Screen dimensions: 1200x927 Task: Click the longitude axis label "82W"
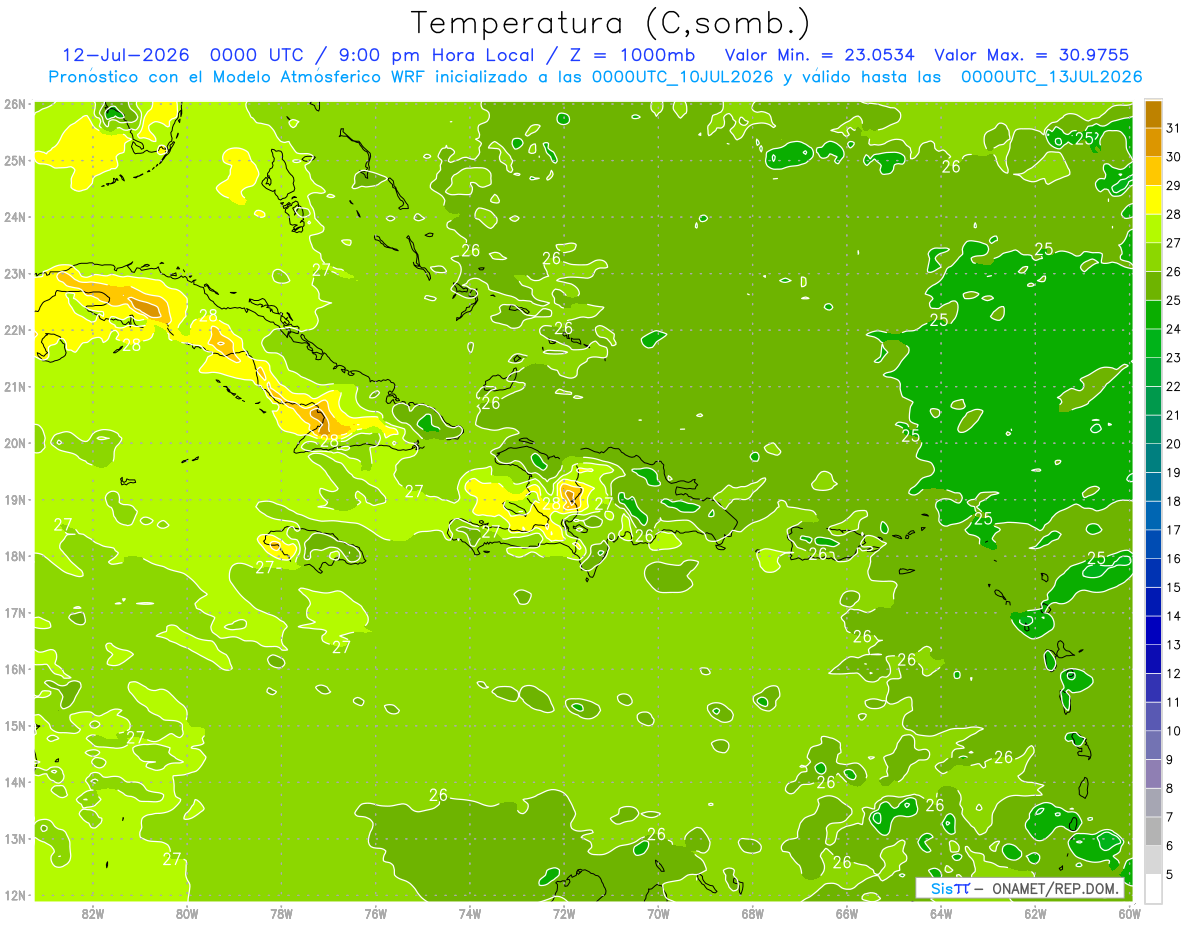point(93,913)
